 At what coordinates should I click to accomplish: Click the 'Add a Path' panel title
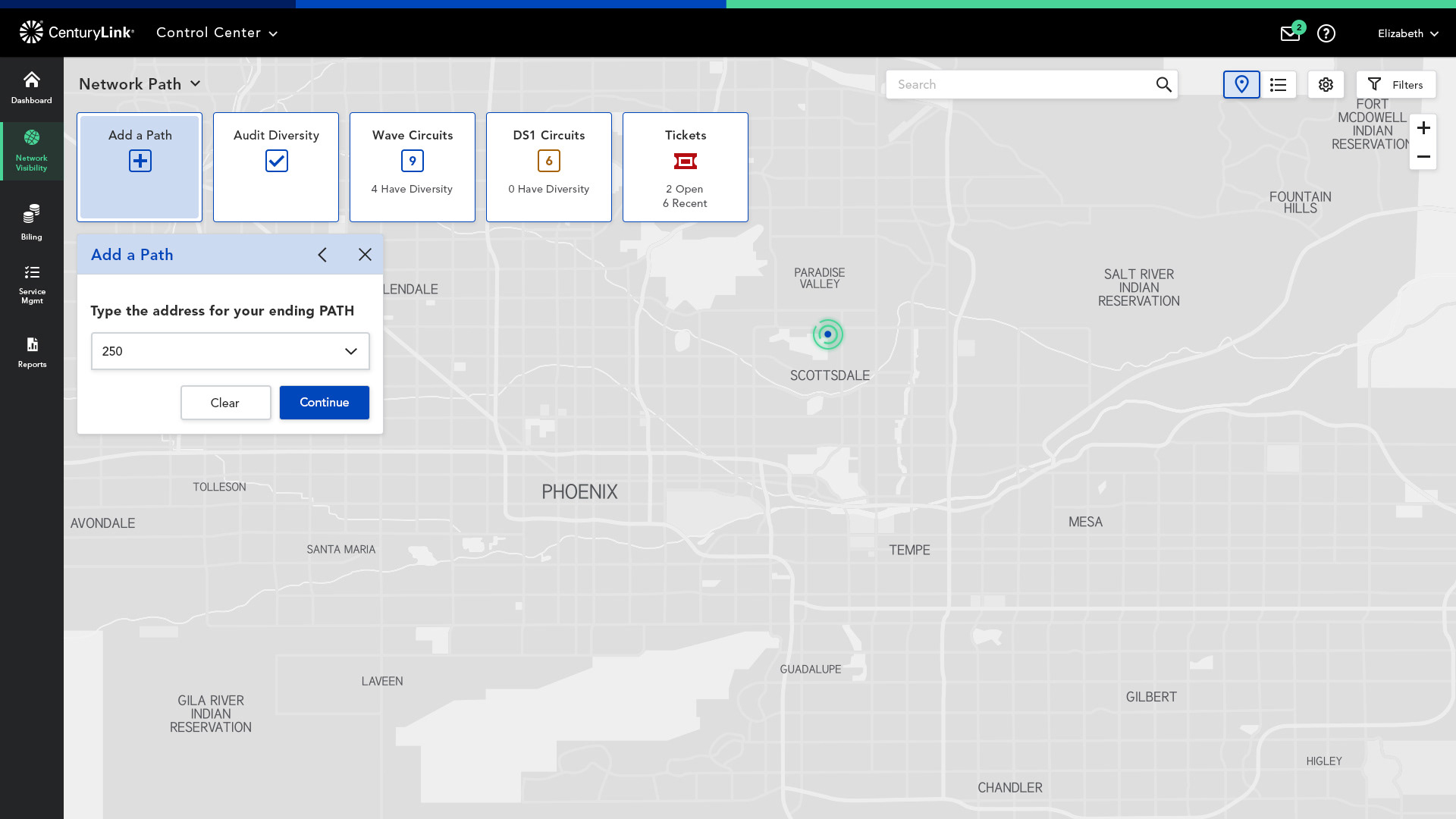click(132, 255)
